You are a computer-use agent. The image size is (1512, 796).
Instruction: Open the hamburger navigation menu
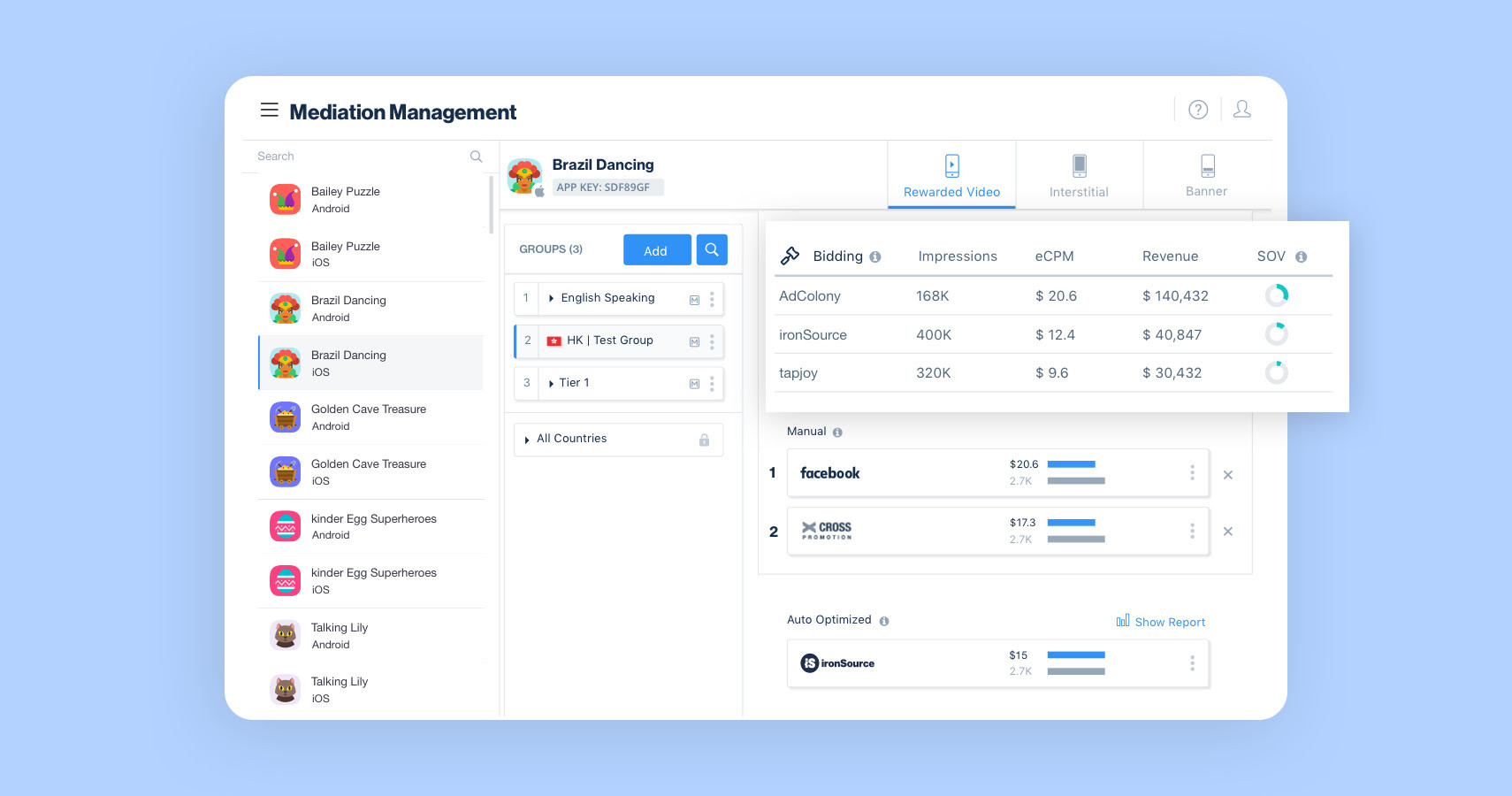tap(270, 109)
